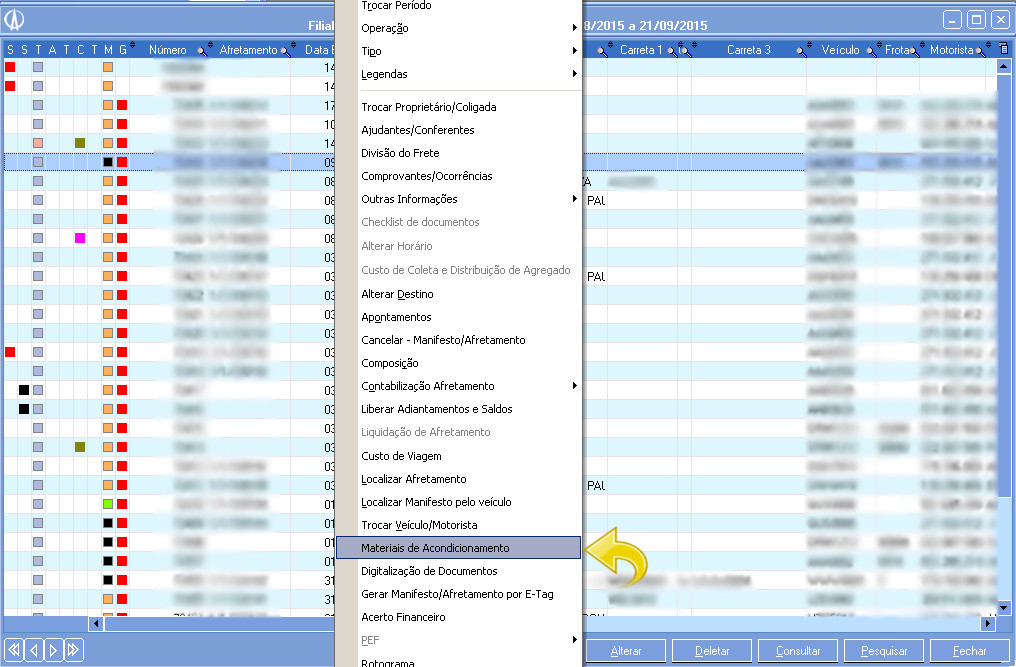Image resolution: width=1016 pixels, height=667 pixels.
Task: Click the application logo in title bar
Action: click(x=16, y=20)
